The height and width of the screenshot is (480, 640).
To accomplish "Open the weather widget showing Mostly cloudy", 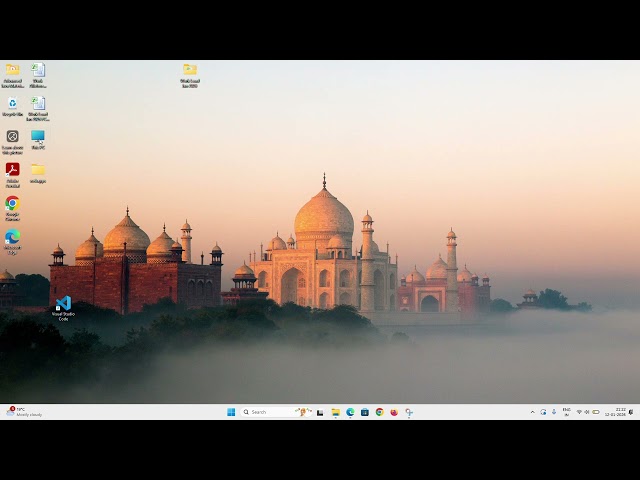I will click(x=24, y=412).
